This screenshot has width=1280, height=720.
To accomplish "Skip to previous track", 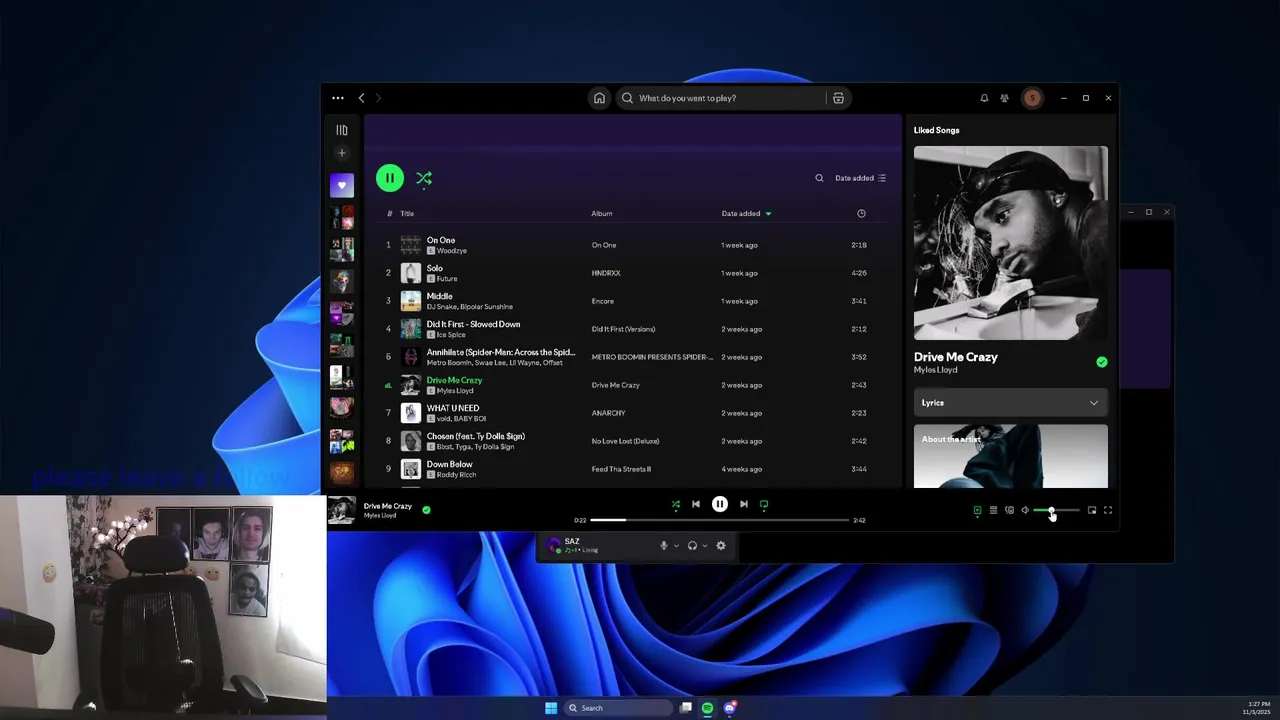I will pyautogui.click(x=696, y=504).
